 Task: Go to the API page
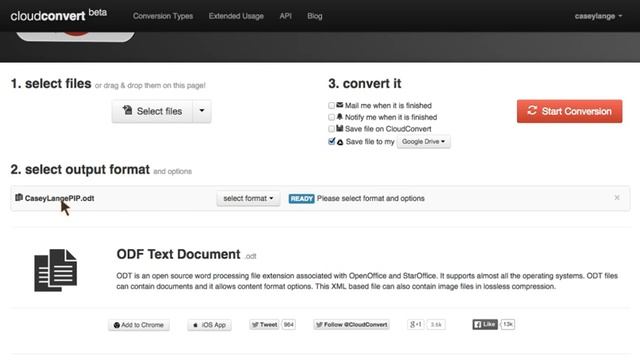[285, 16]
